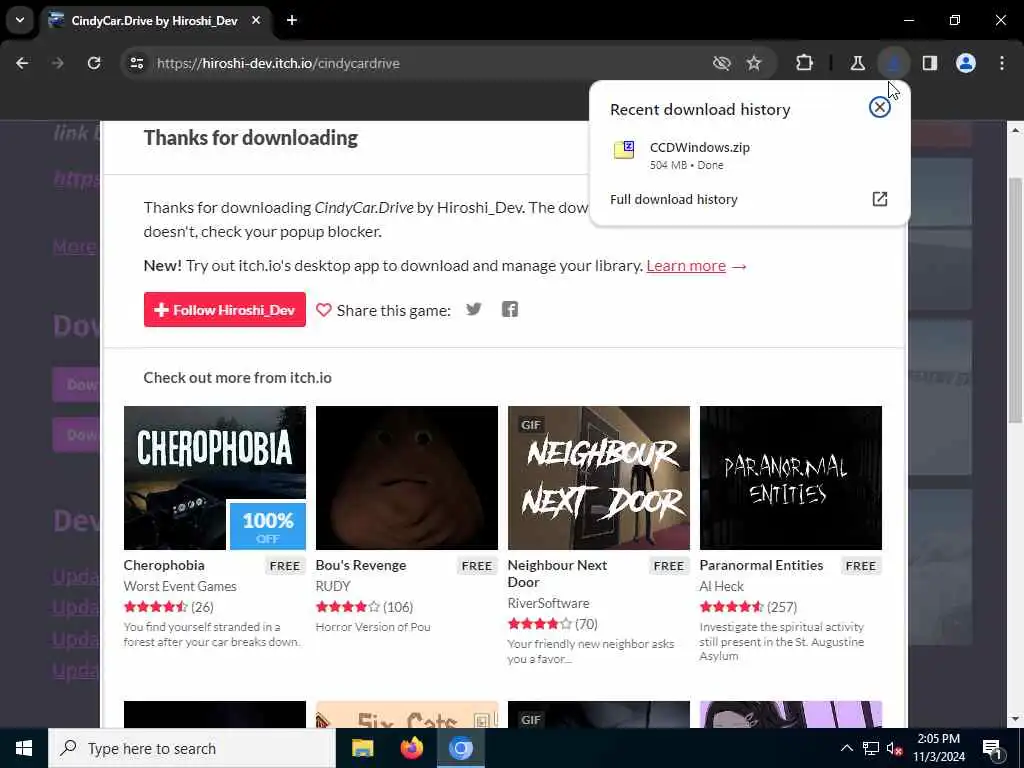1024x768 pixels.
Task: Open site information icon in address bar
Action: click(x=136, y=63)
